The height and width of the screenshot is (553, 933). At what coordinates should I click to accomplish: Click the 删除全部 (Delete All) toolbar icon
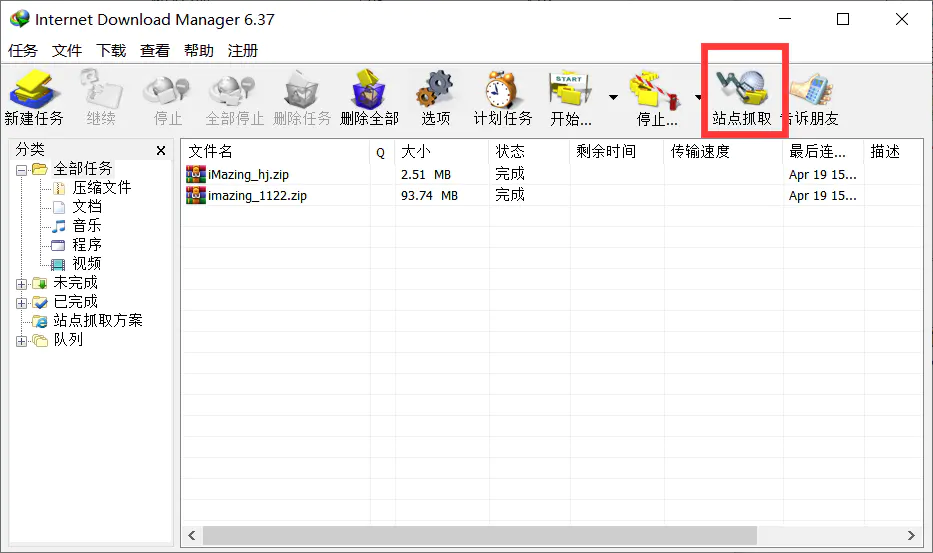click(x=369, y=97)
